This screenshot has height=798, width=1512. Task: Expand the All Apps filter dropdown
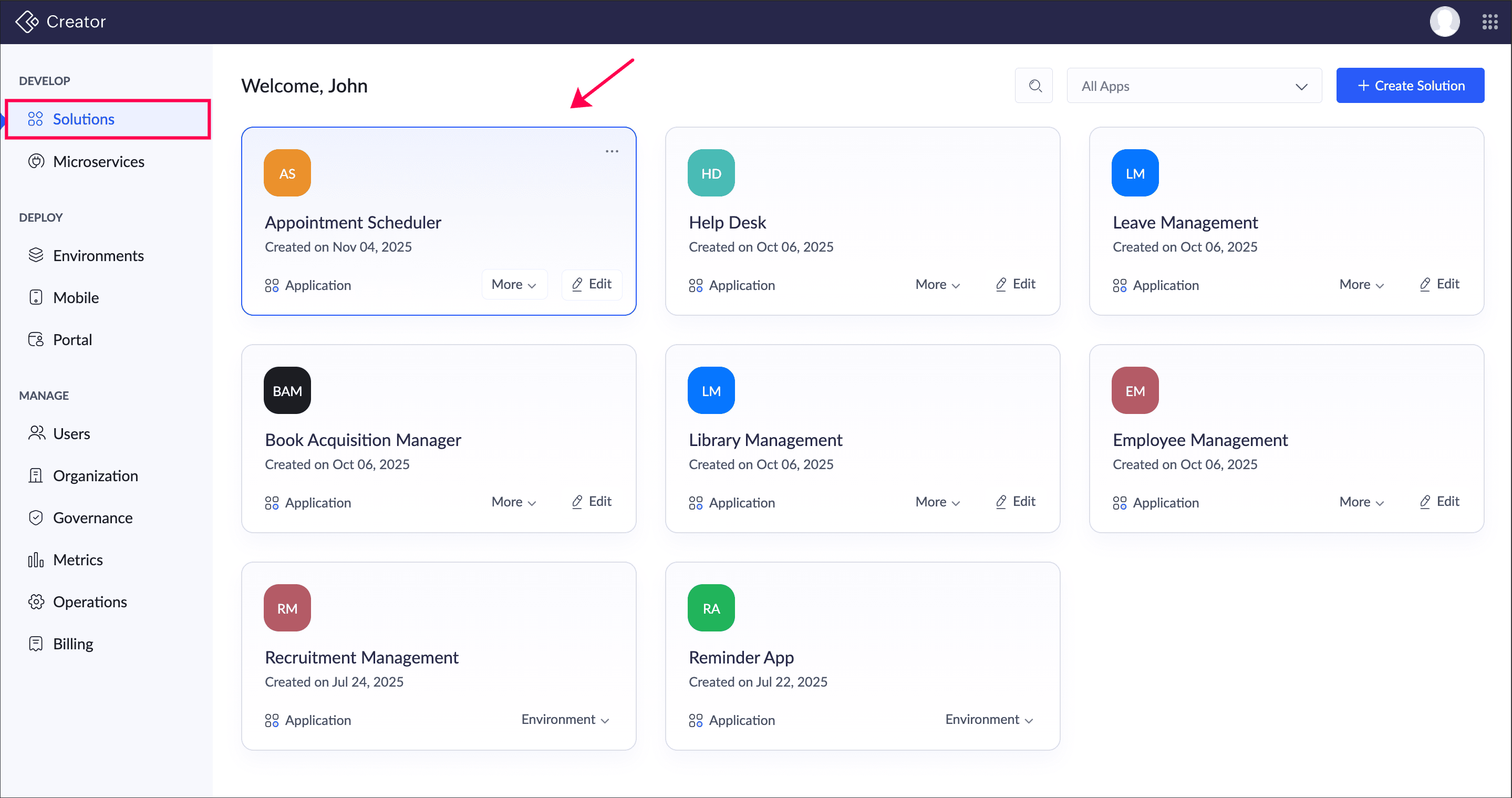[1194, 86]
